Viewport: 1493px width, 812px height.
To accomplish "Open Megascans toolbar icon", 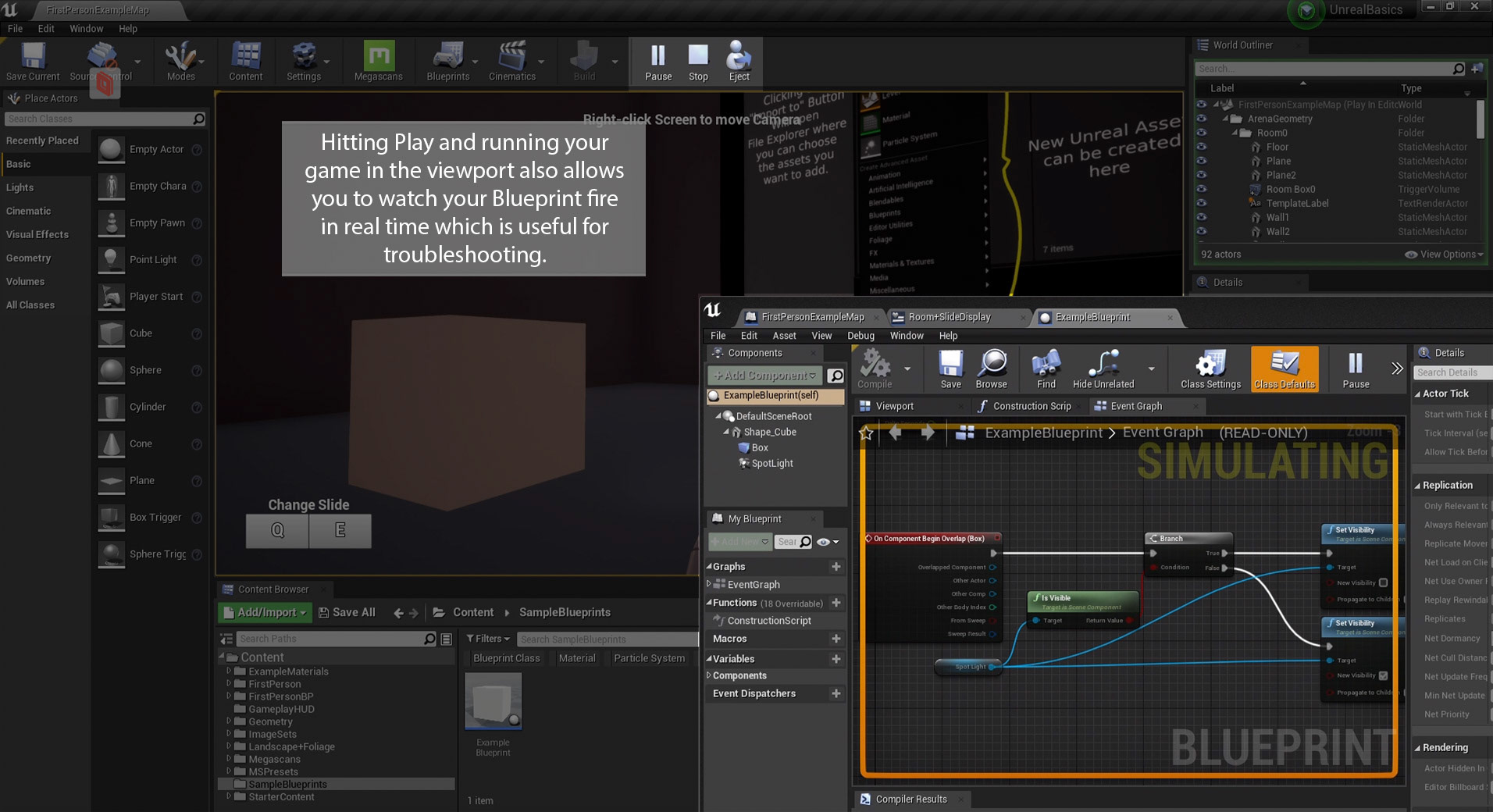I will point(379,61).
